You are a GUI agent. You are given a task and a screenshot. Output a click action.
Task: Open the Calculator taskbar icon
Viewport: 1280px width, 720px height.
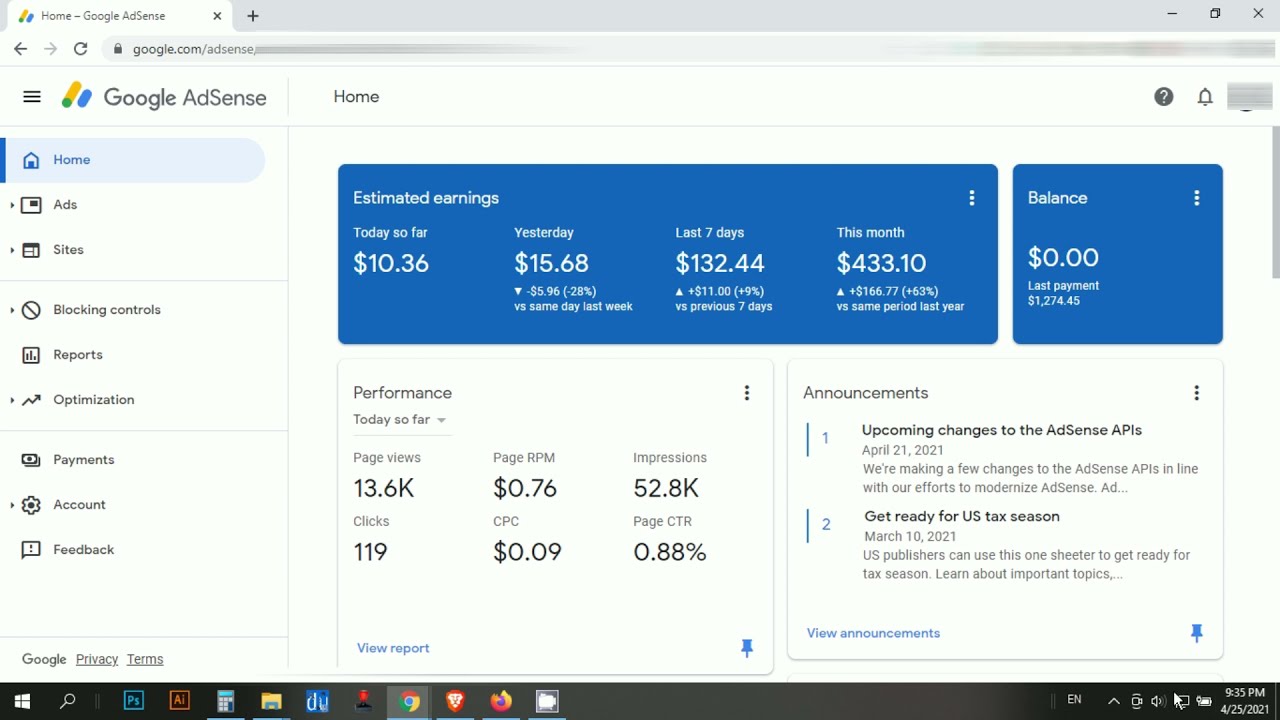(x=225, y=701)
